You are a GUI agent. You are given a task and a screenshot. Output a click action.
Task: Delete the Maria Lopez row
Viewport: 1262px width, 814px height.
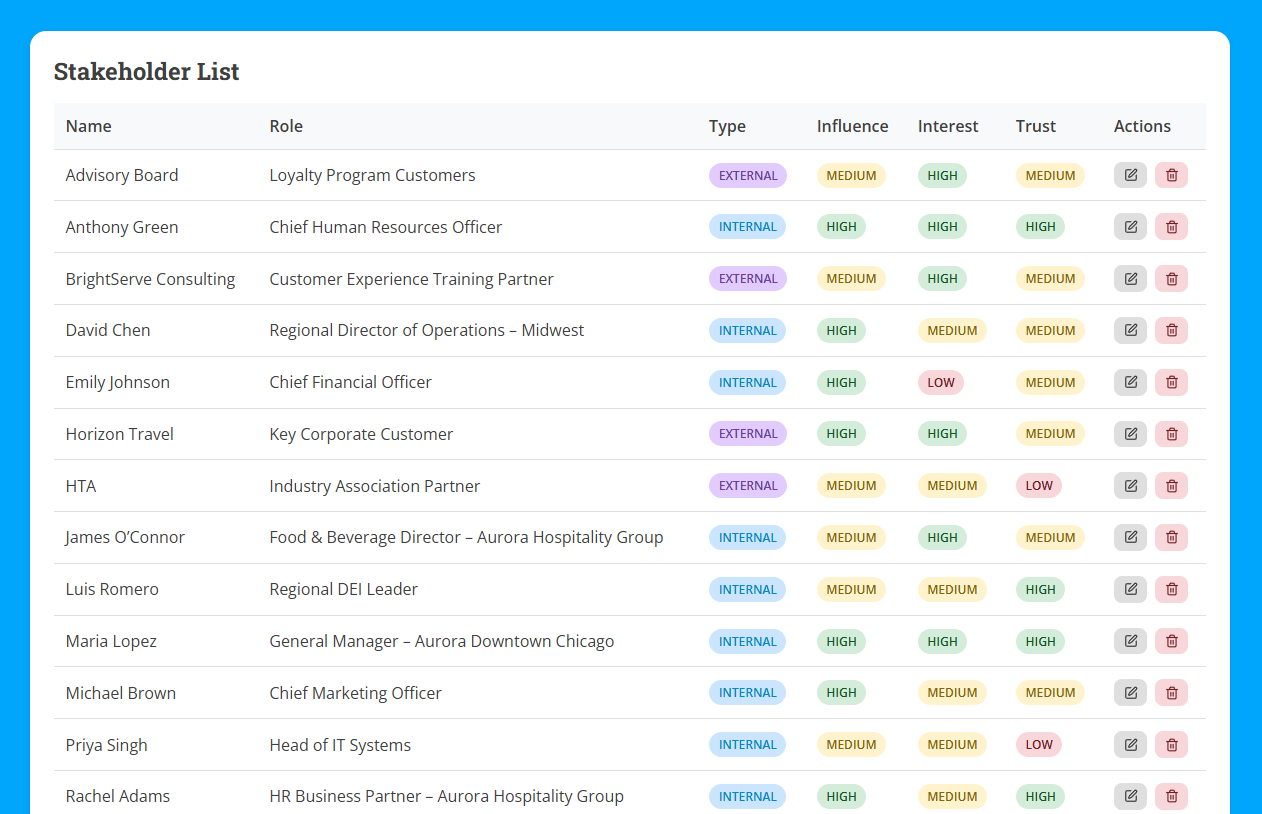click(1171, 641)
